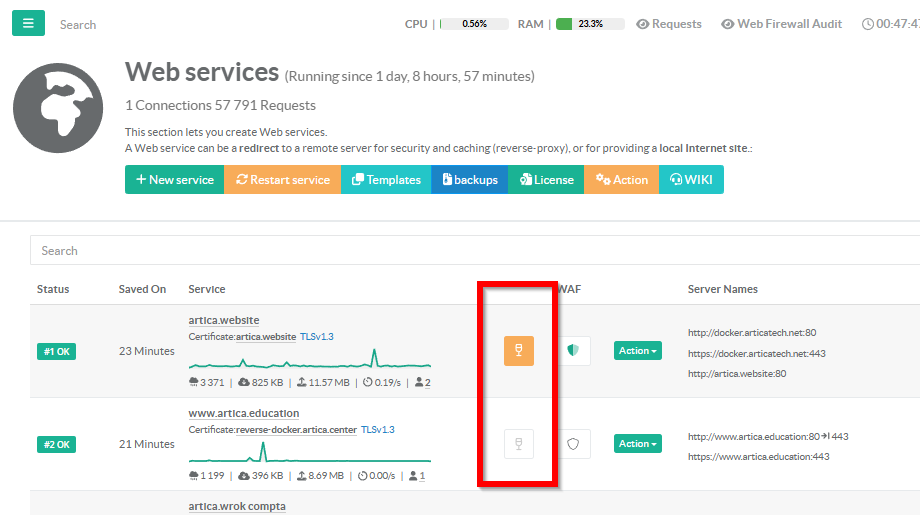The image size is (920, 515).
Task: Click the RAM usage progress bar
Action: click(x=590, y=24)
